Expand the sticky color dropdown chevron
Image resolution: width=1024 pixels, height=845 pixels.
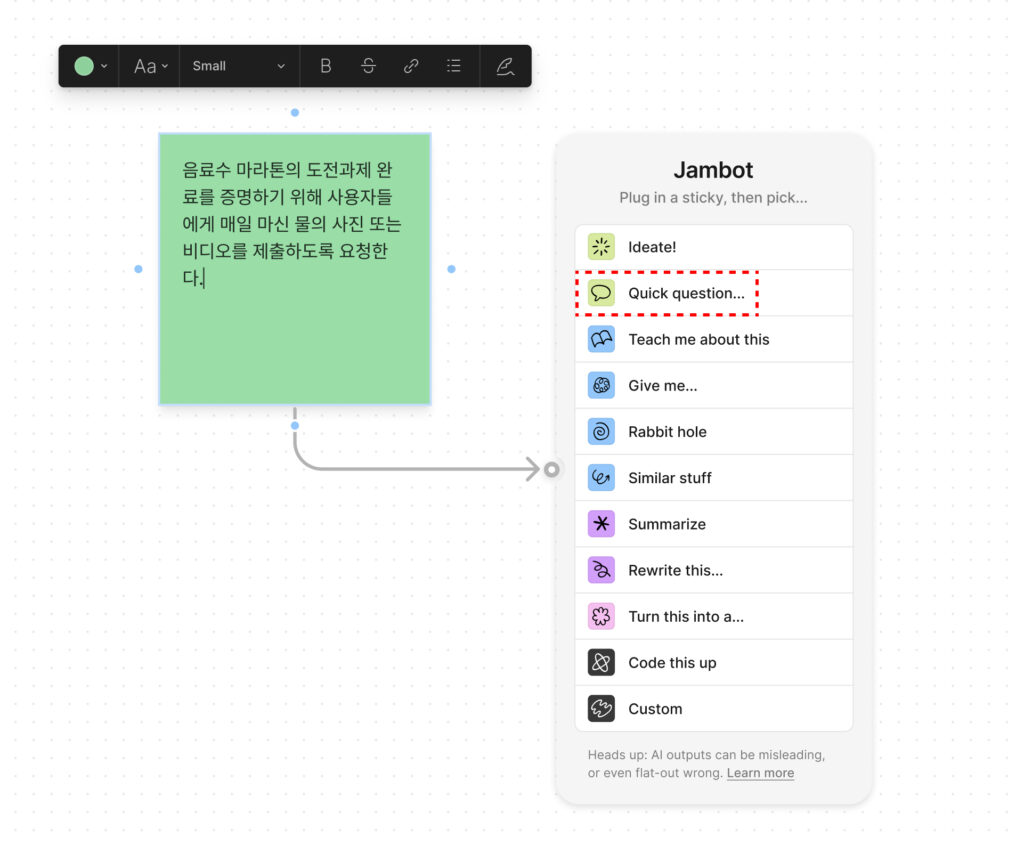pyautogui.click(x=104, y=66)
